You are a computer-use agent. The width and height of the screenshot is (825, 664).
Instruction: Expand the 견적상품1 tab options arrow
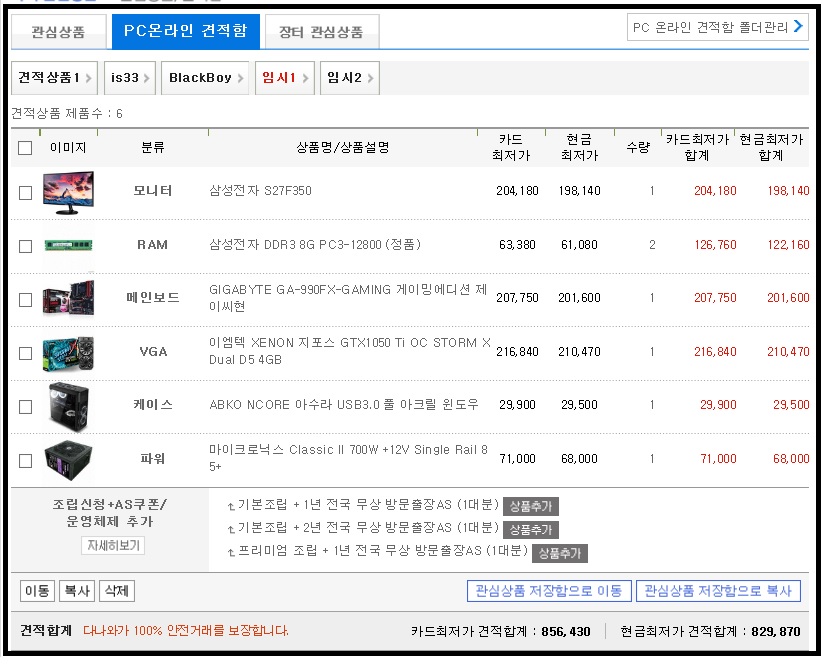pyautogui.click(x=88, y=77)
